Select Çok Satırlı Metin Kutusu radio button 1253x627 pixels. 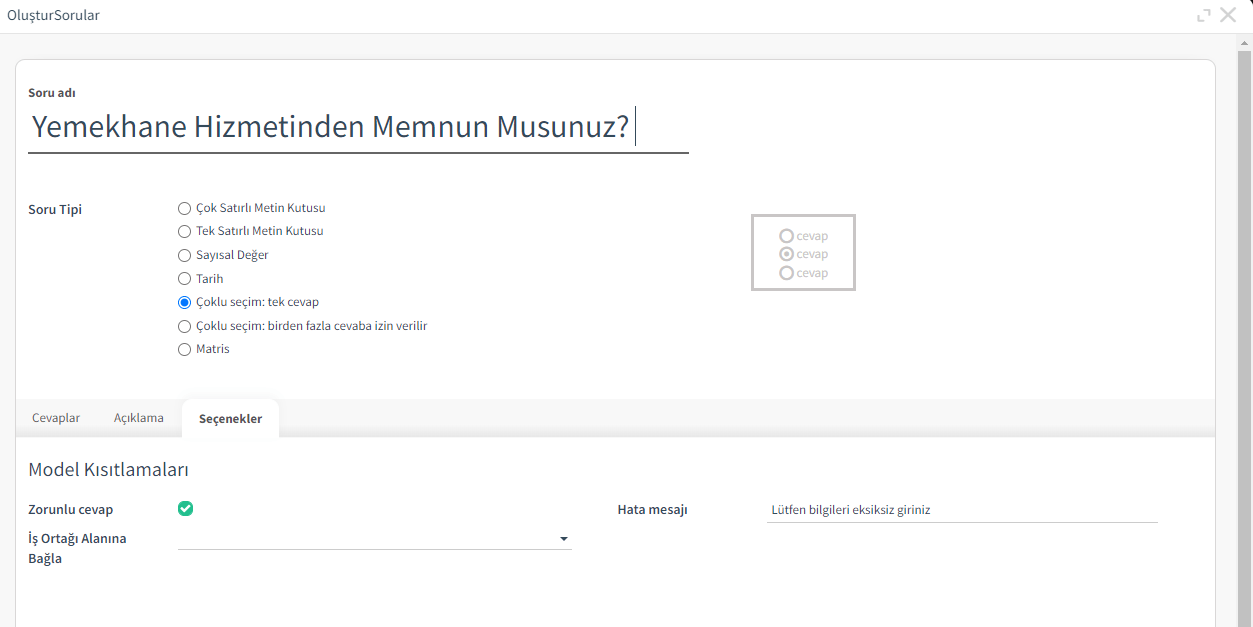pos(184,208)
